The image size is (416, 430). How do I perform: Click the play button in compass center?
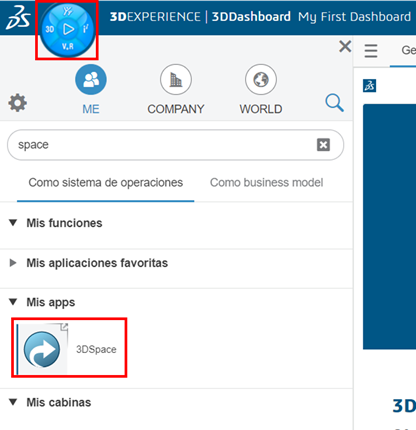pyautogui.click(x=68, y=29)
